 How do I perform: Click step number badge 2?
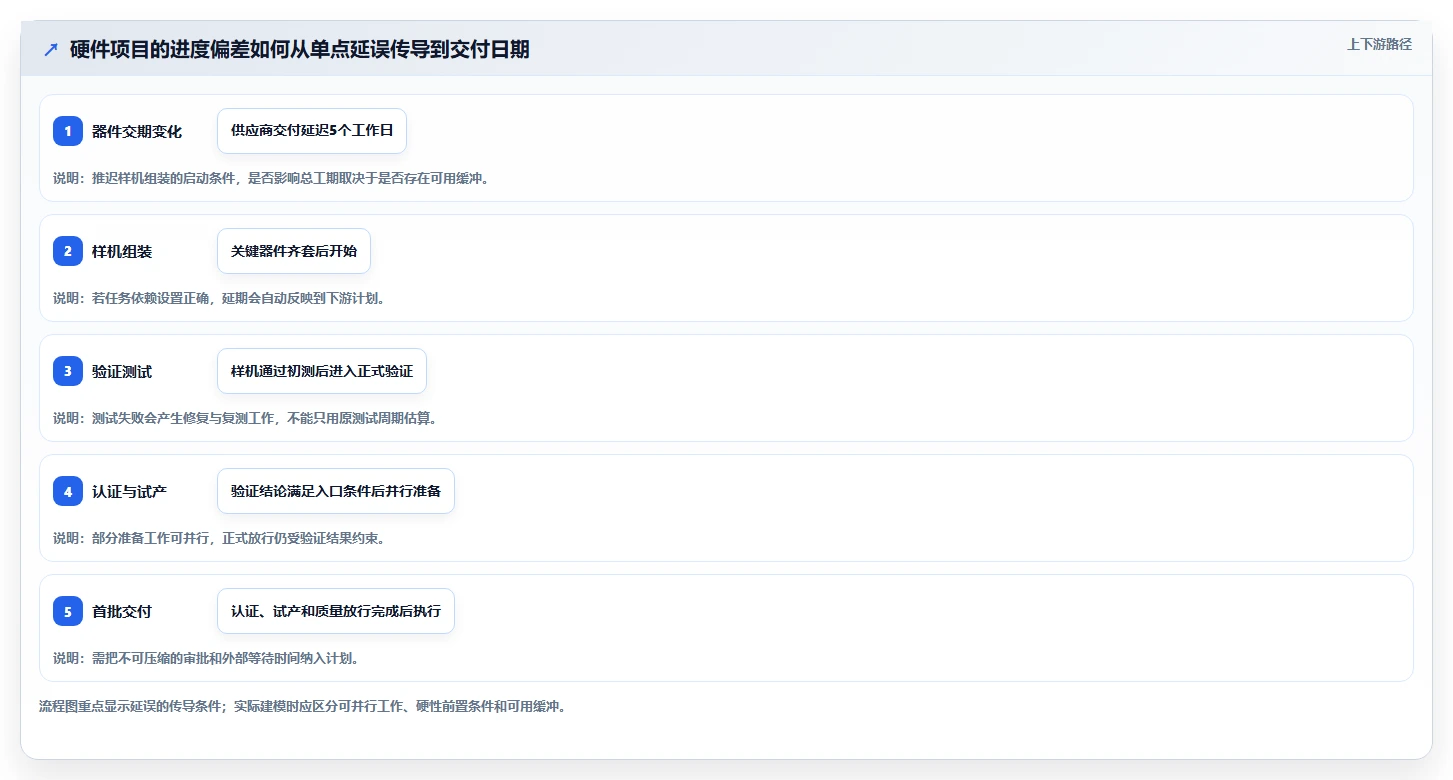click(68, 251)
